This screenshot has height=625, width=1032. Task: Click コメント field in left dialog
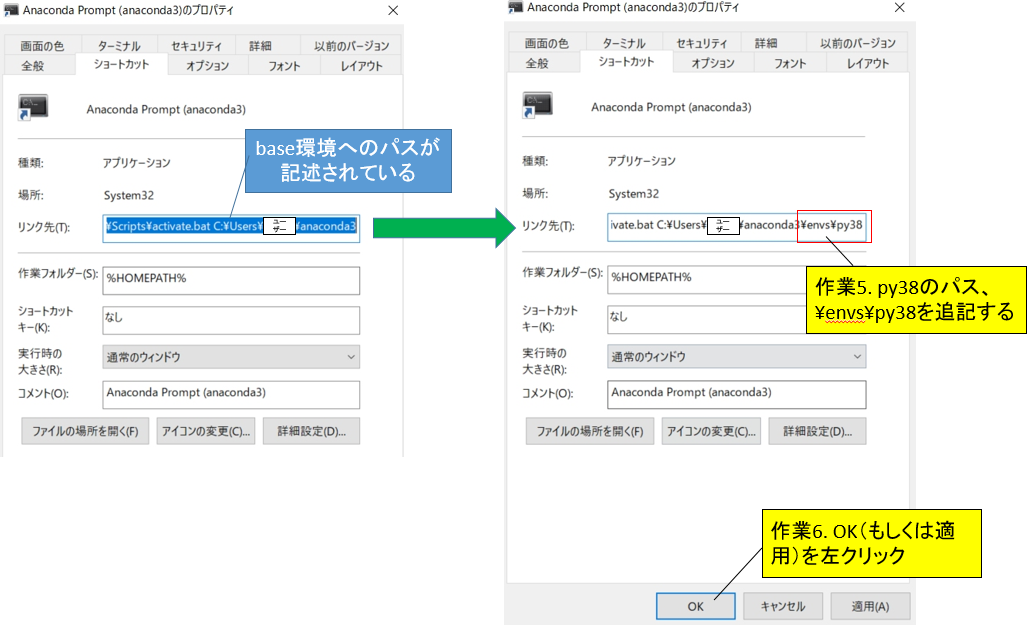click(231, 395)
